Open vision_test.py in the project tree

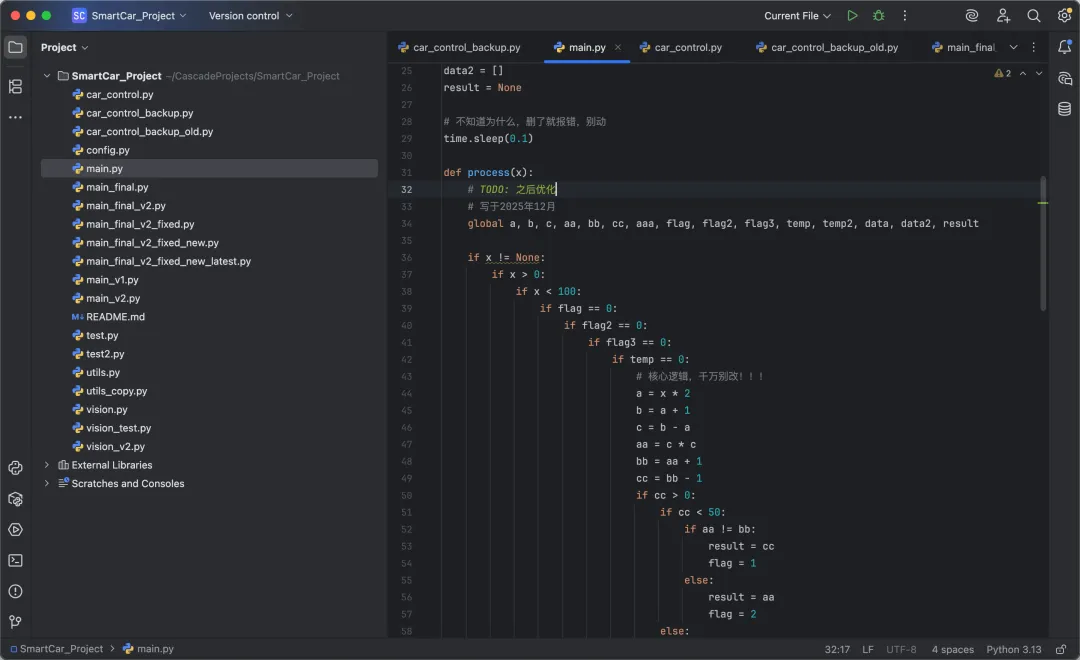click(118, 428)
